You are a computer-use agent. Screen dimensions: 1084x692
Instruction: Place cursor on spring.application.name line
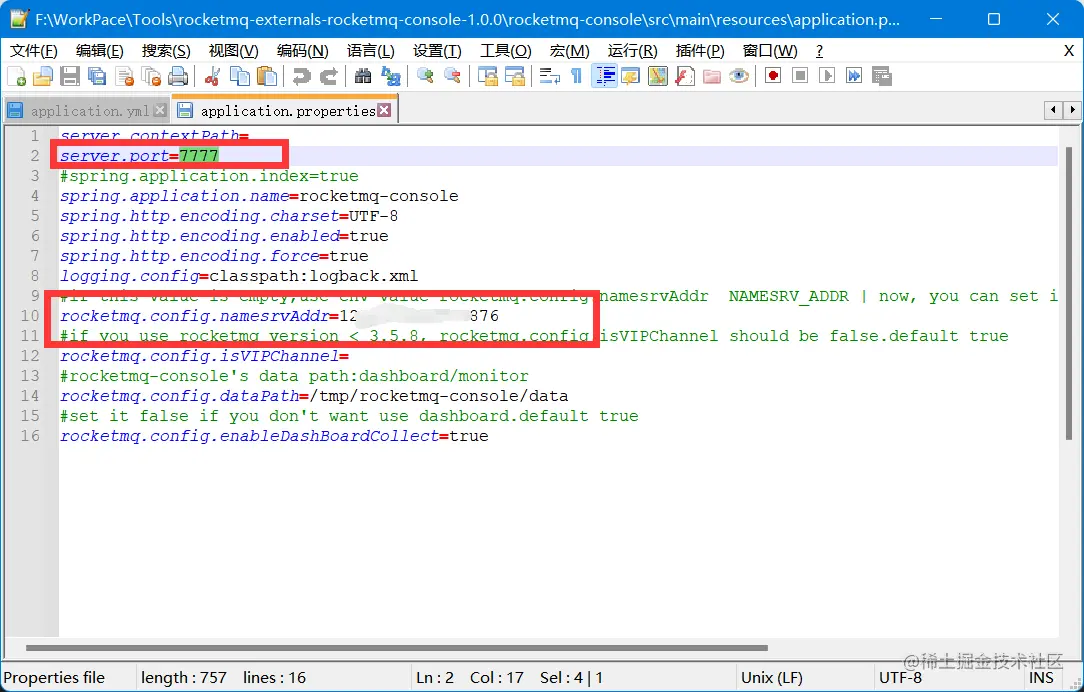point(259,196)
